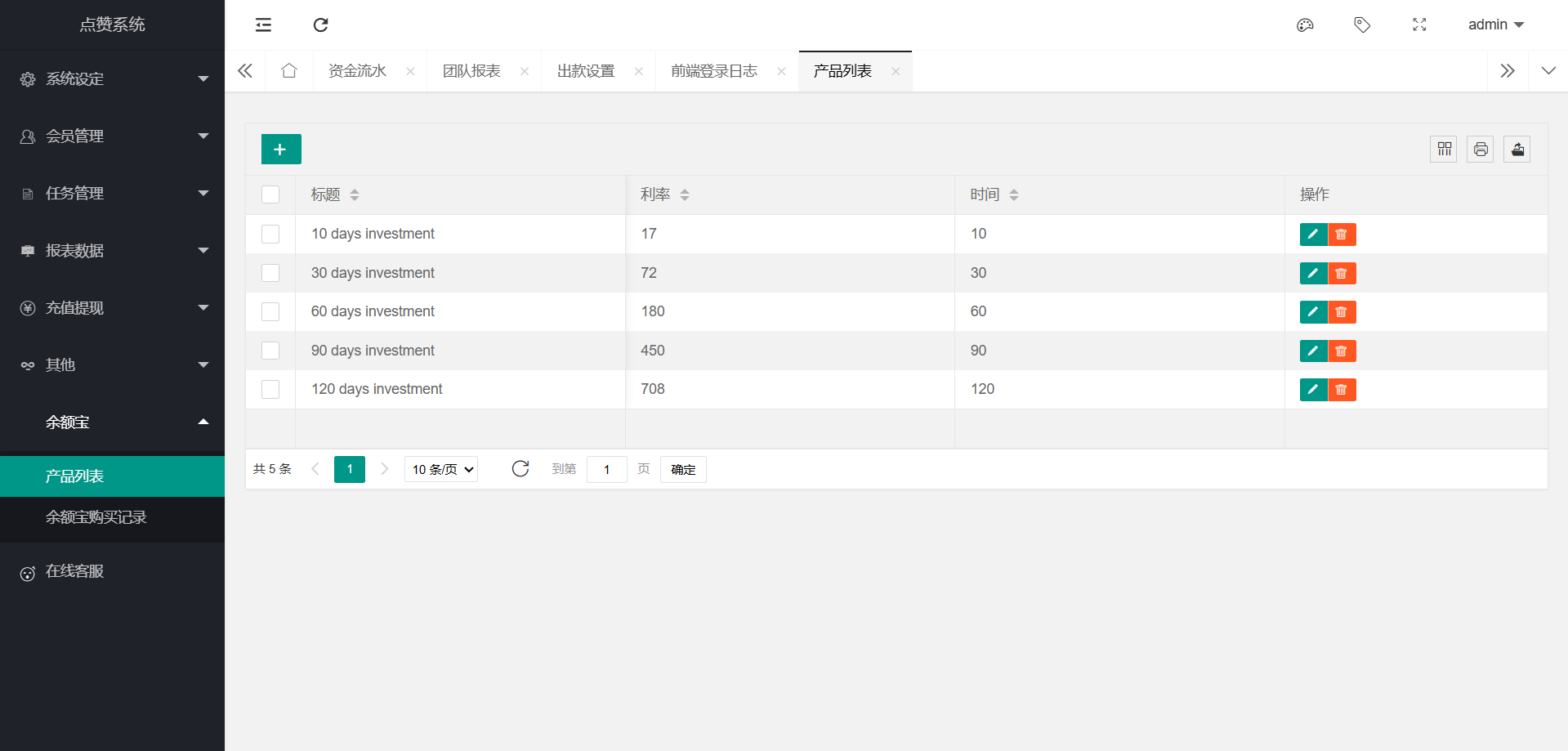Viewport: 1568px width, 751px height.
Task: Toggle fullscreen mode icon
Action: coord(1419,25)
